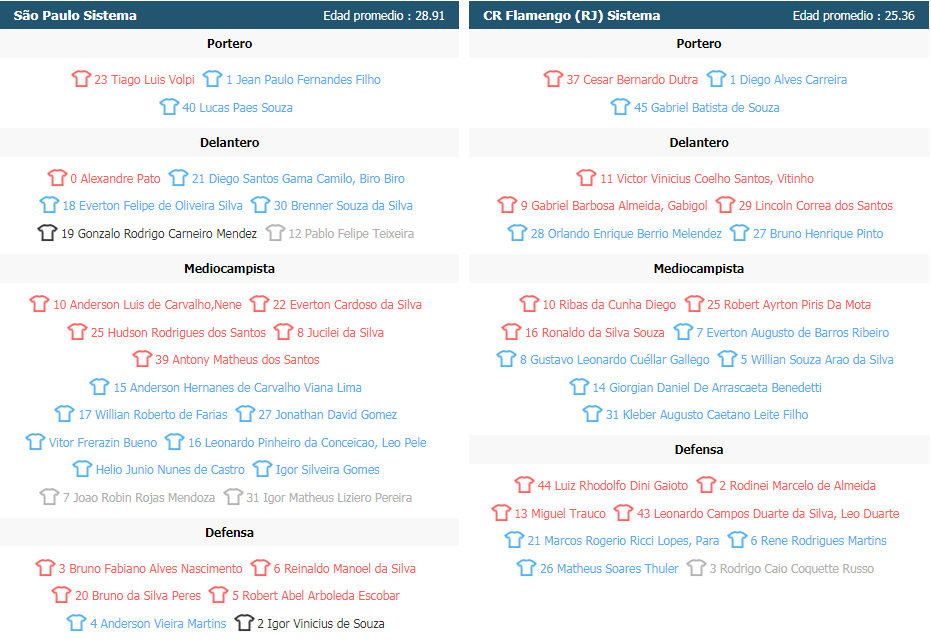The width and height of the screenshot is (931, 639).
Task: Open player 6 Reinaldo Manoel da Silva
Action: 345,569
